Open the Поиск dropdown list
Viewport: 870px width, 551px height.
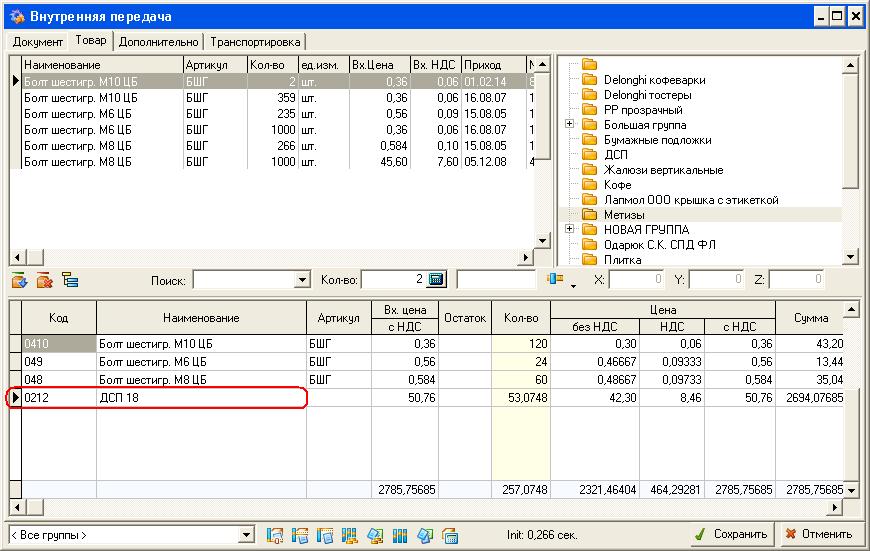pos(302,280)
